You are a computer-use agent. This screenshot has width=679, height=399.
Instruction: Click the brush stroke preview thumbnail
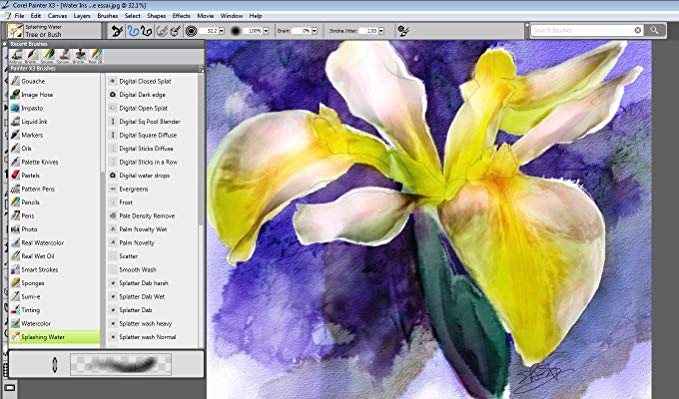tap(121, 363)
